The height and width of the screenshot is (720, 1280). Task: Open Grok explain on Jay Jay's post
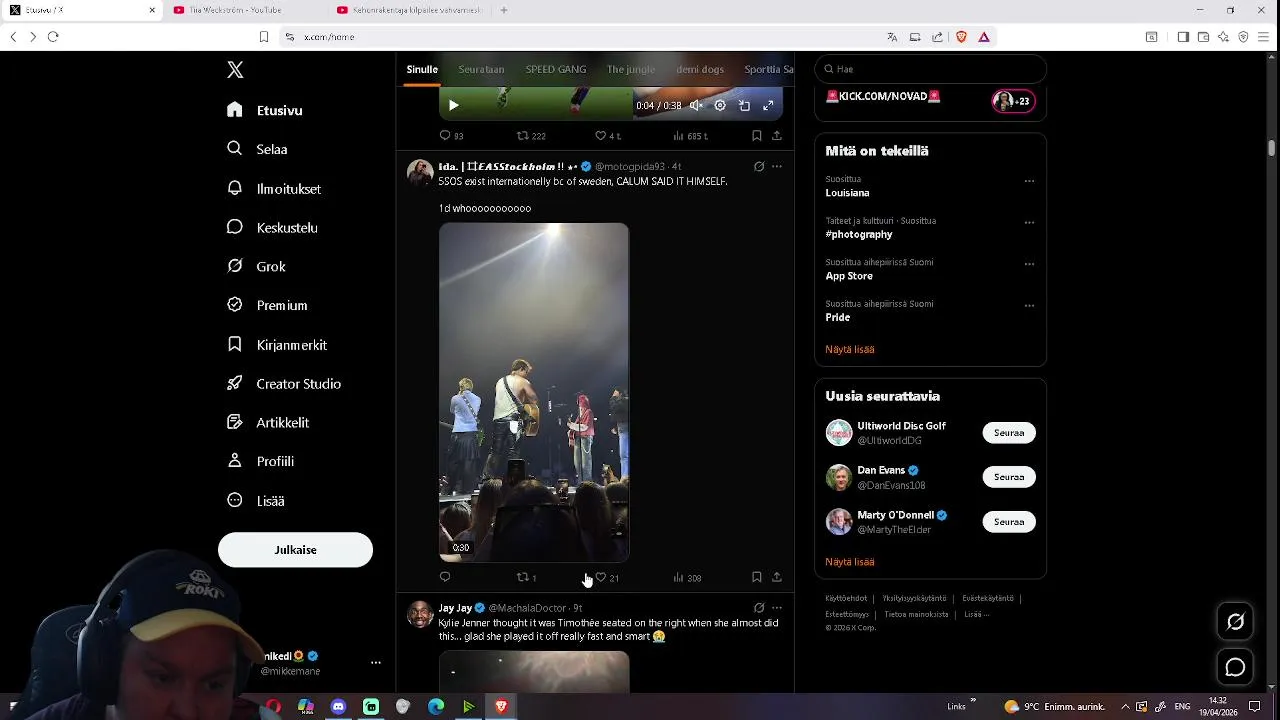[759, 607]
